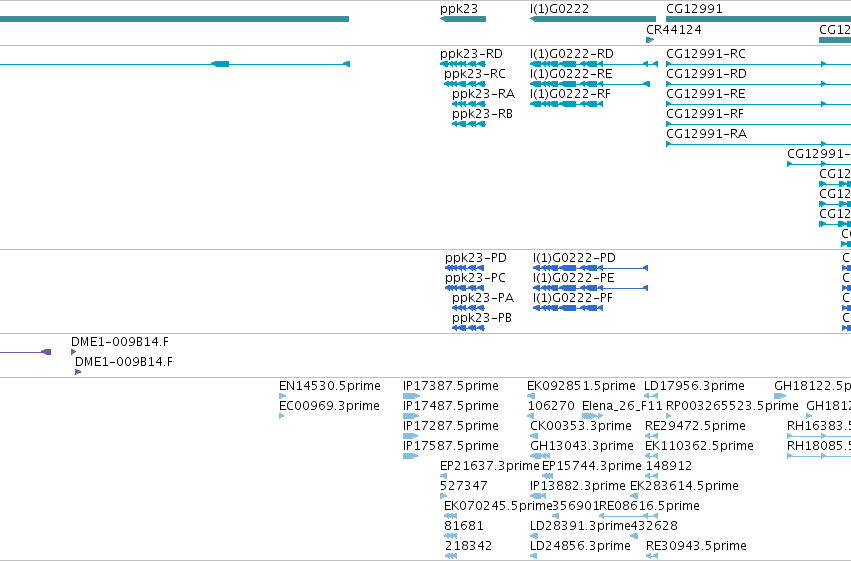The width and height of the screenshot is (851, 561).
Task: Click EST EP15744.3prime
Action: pos(592,466)
